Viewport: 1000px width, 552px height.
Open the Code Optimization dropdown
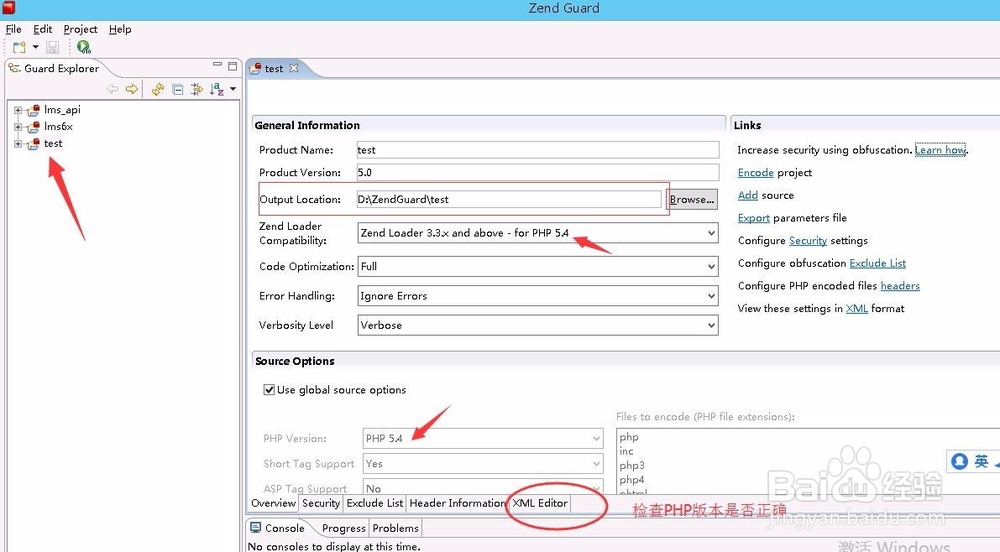point(538,266)
